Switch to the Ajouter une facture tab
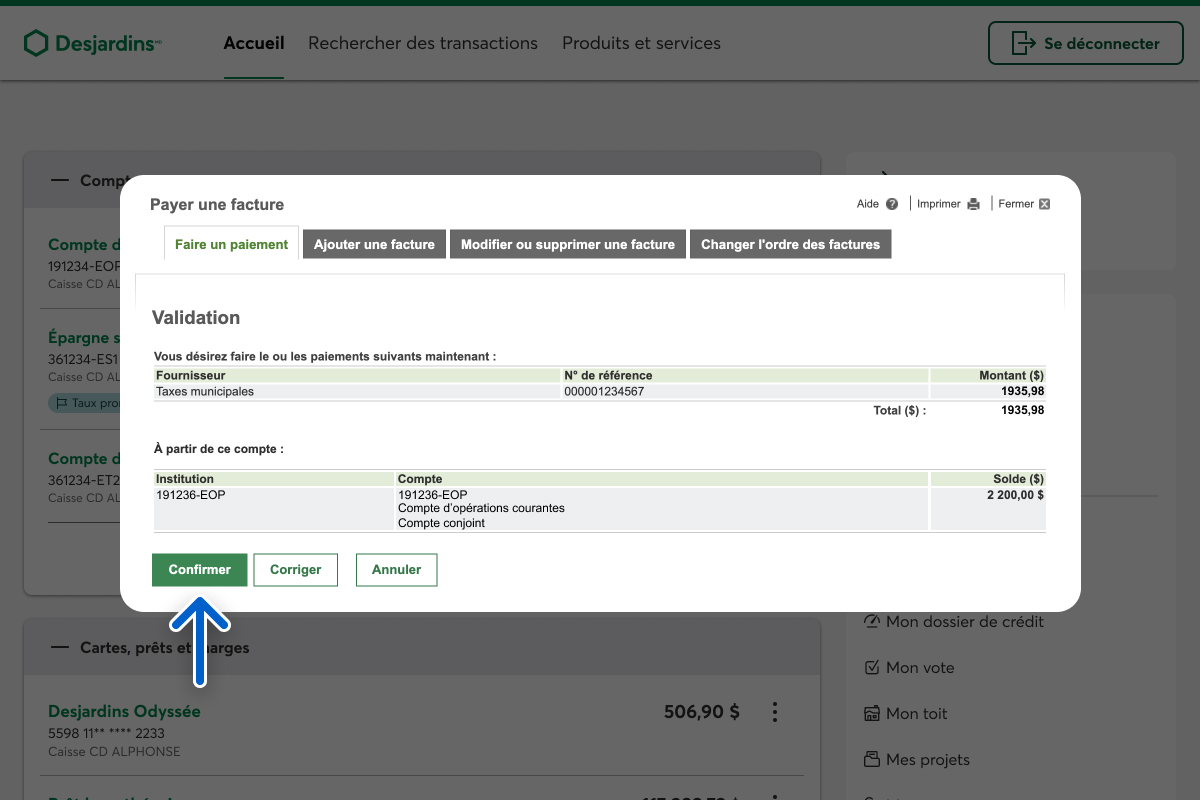 [x=374, y=244]
